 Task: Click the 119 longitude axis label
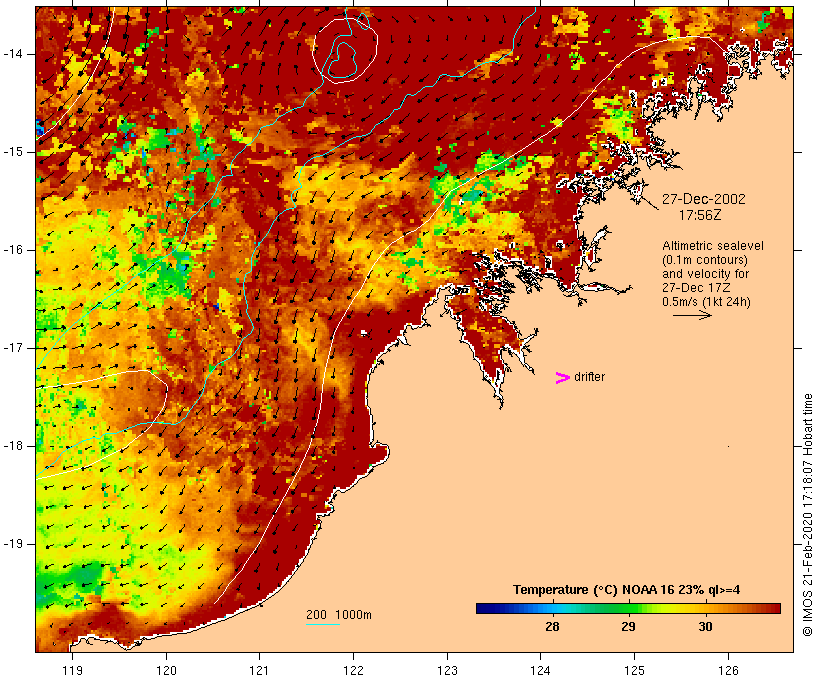[72, 671]
